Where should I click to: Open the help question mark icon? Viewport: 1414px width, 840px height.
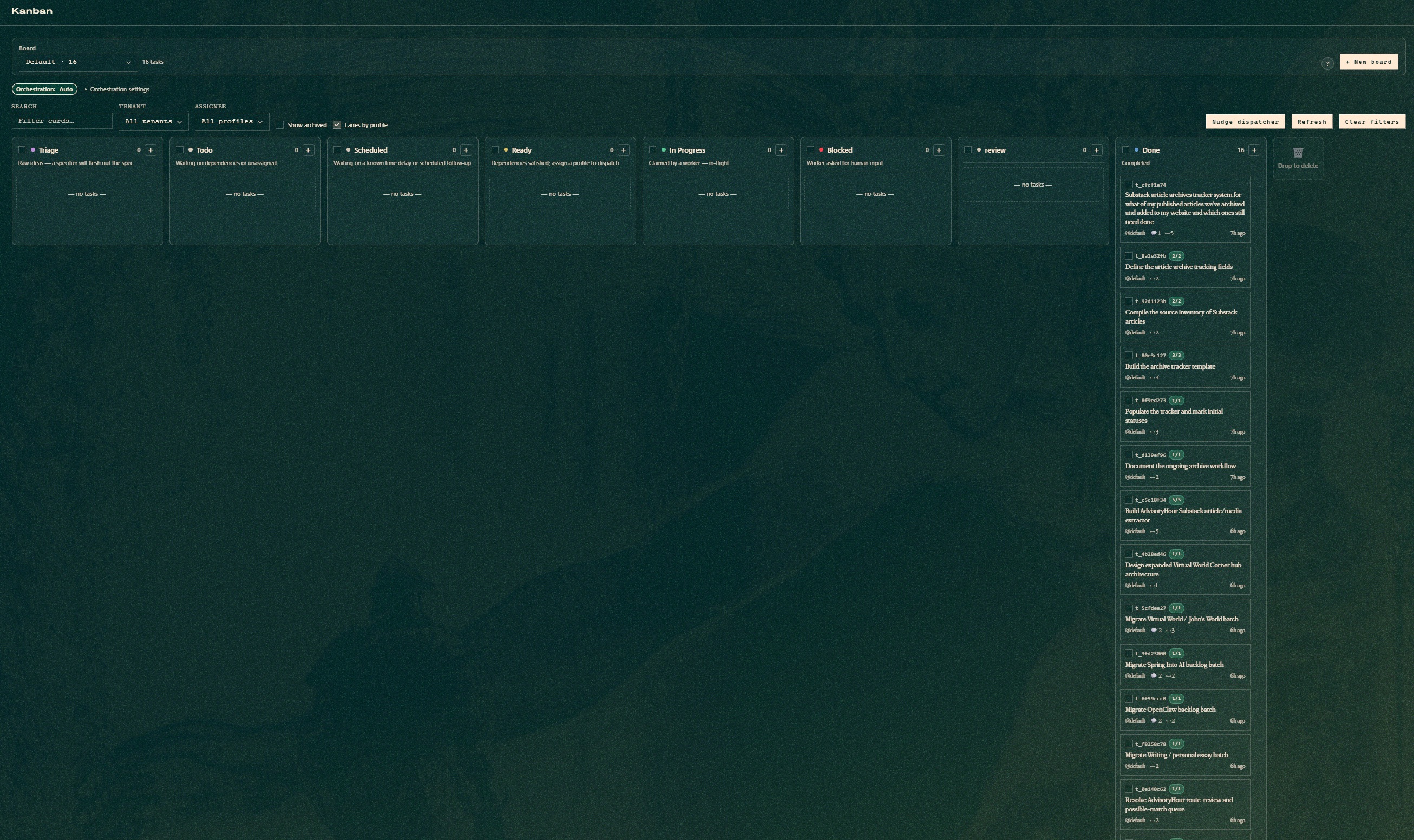1327,63
